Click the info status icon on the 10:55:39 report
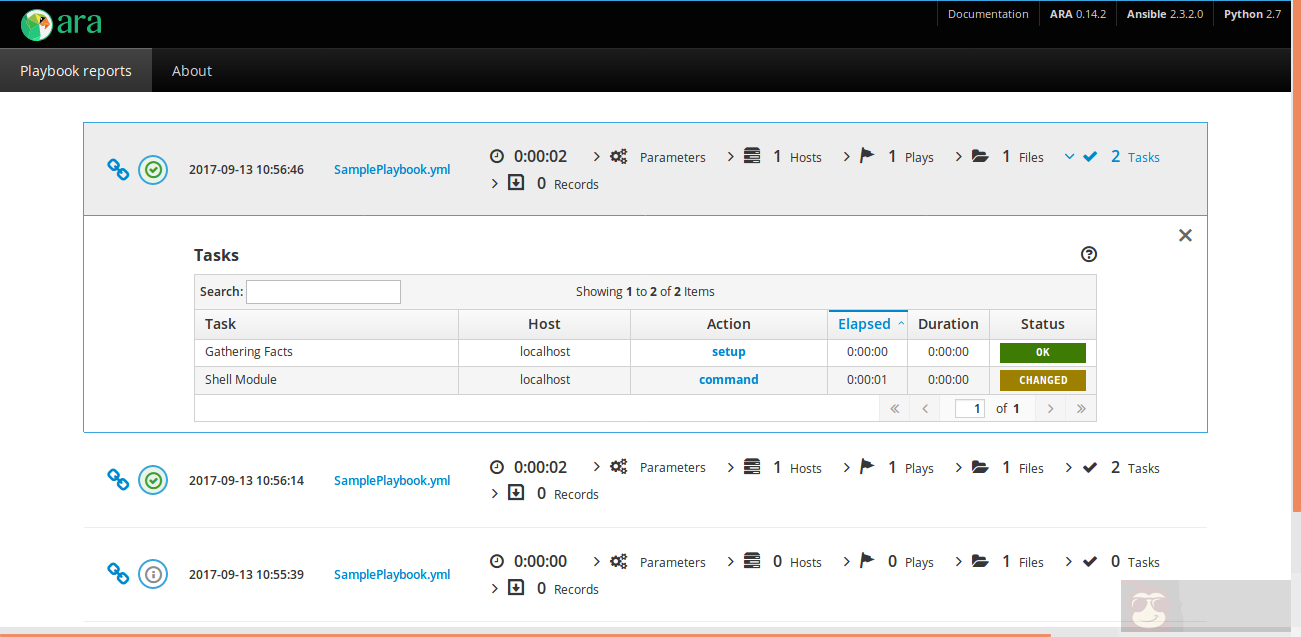The width and height of the screenshot is (1301, 637). [153, 574]
